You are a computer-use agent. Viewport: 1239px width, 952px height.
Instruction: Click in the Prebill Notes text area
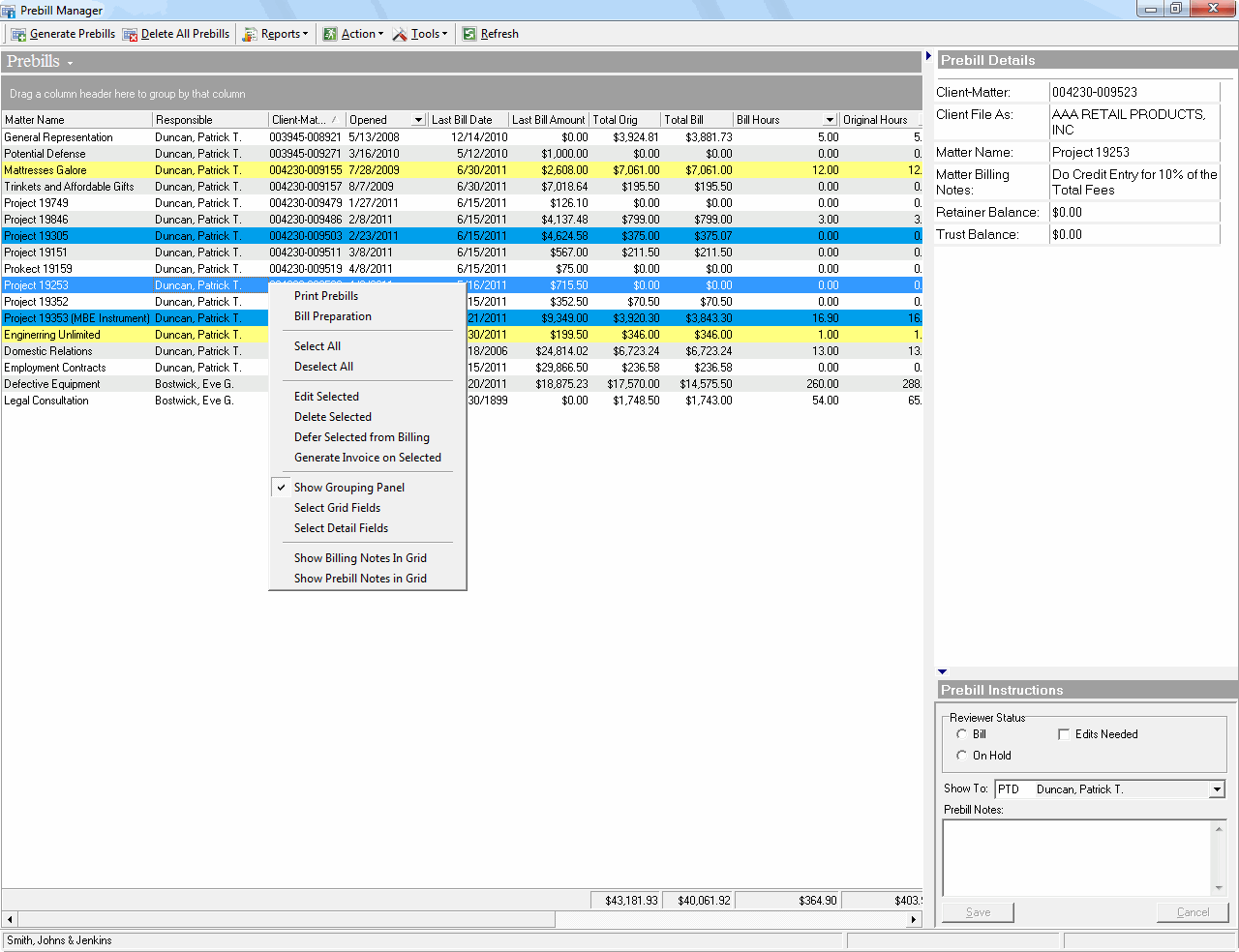click(x=1077, y=858)
